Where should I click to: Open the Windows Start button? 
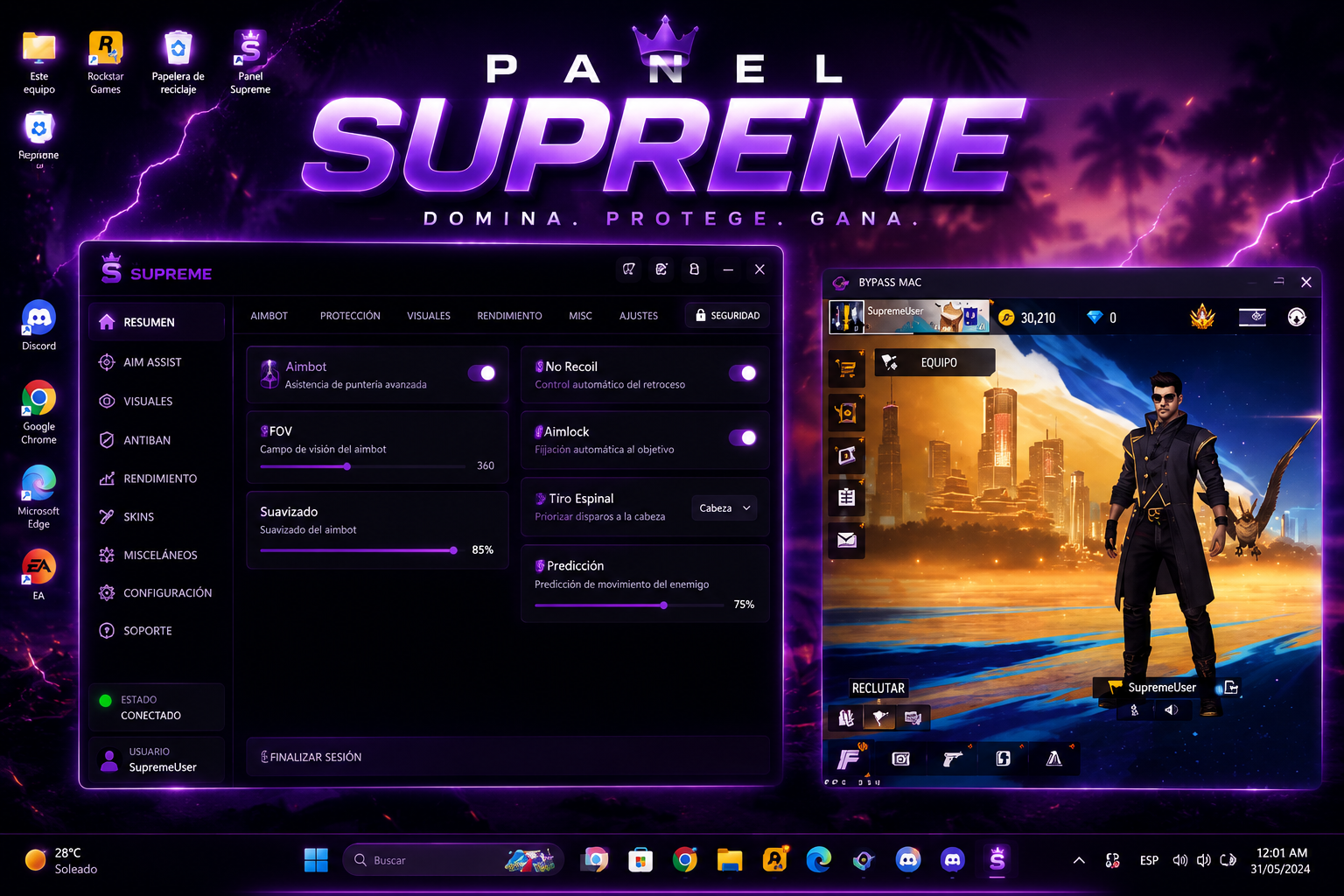click(316, 860)
